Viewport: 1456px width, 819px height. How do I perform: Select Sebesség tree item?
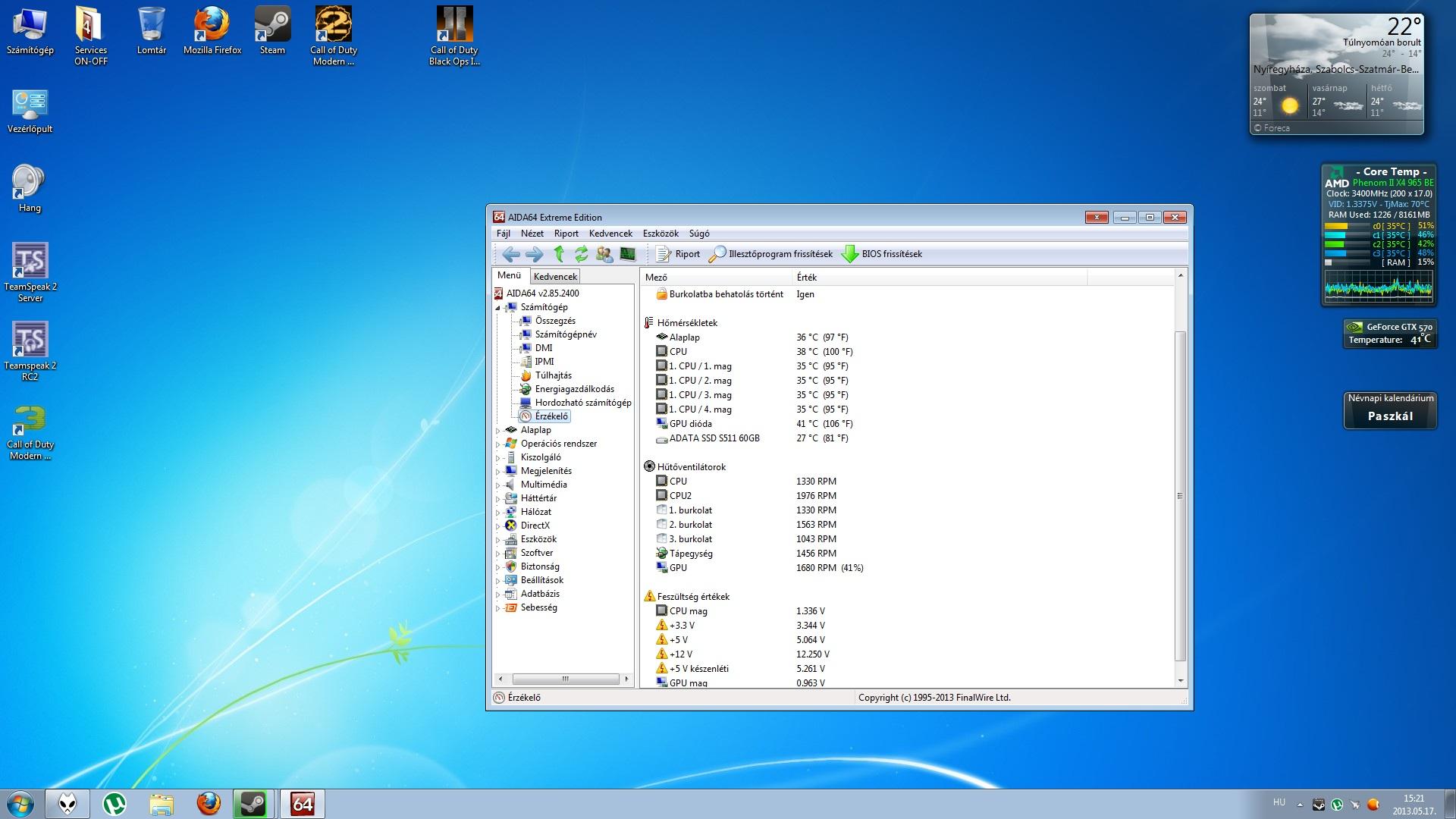538,607
